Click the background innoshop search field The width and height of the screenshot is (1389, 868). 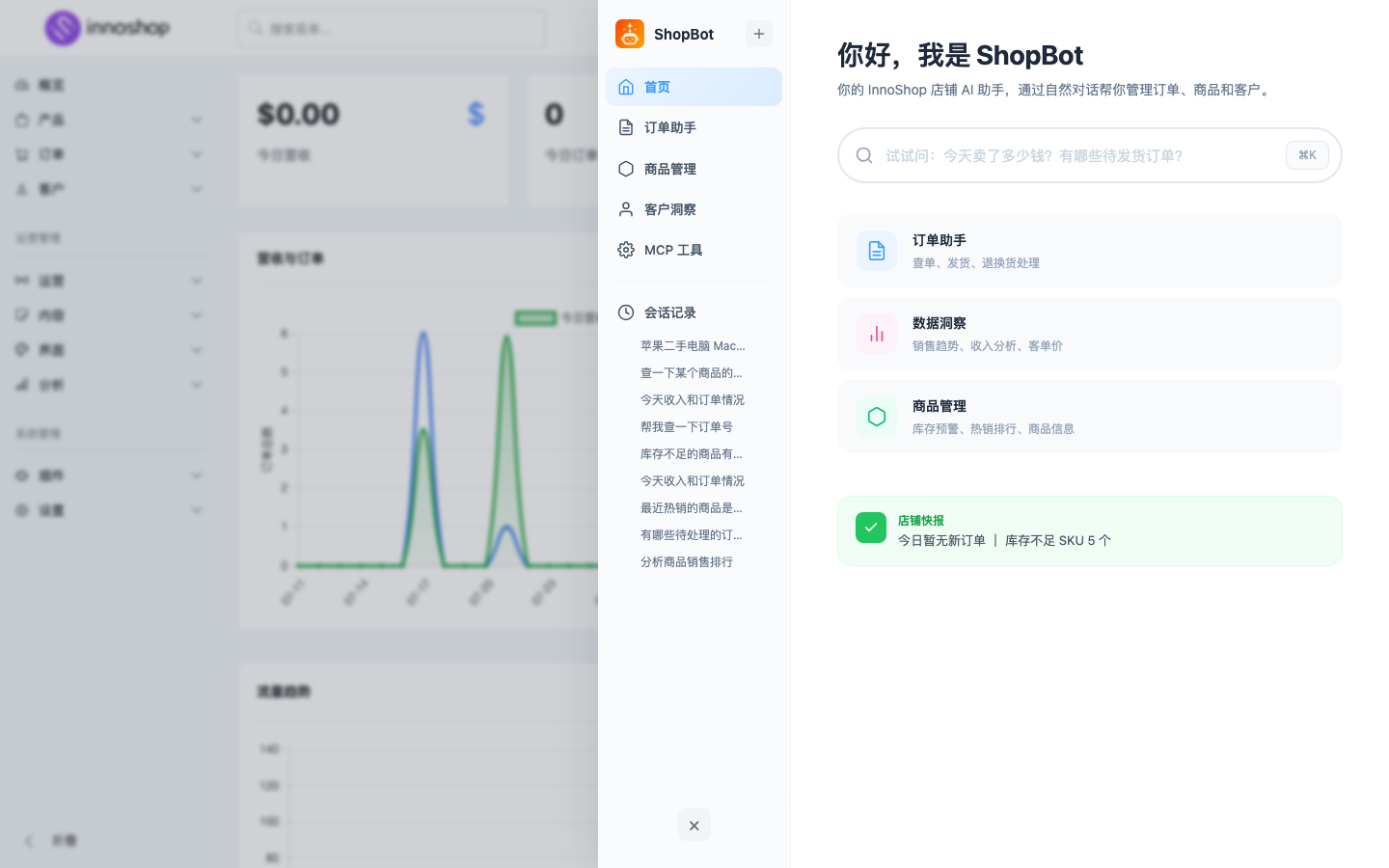click(392, 29)
